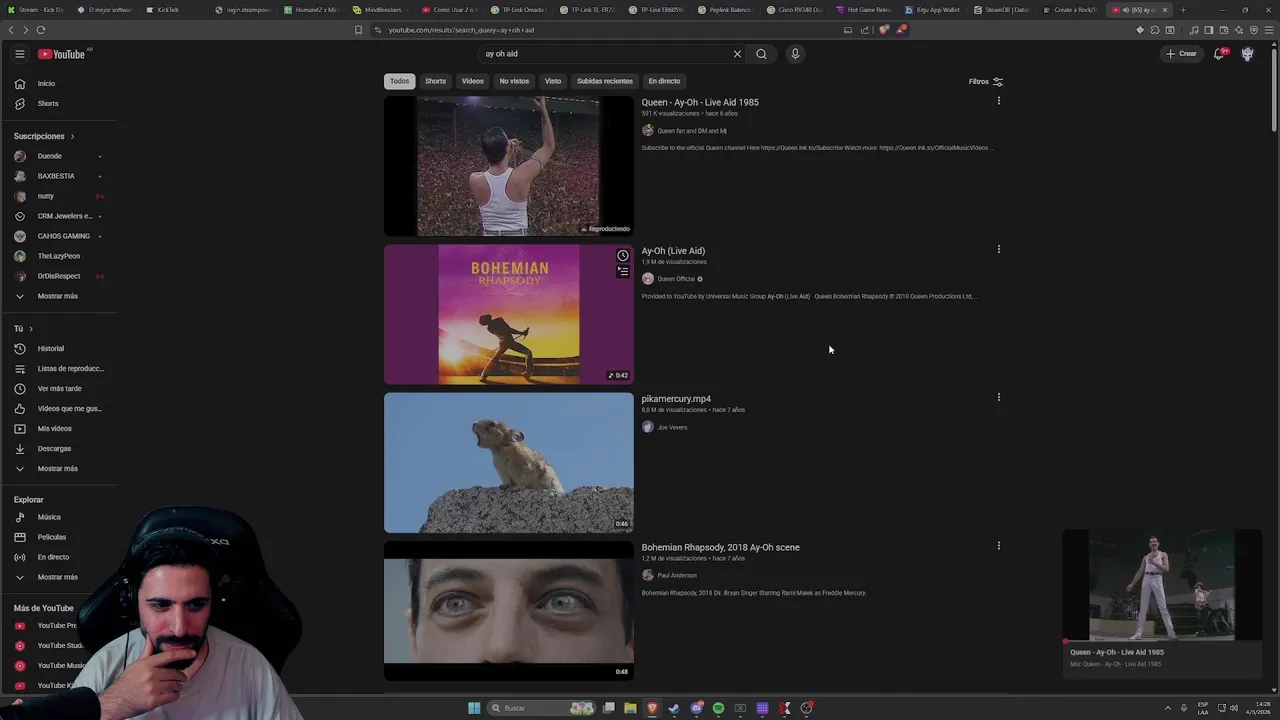1280x720 pixels.
Task: Open the YouTube guide hamburger menu
Action: point(19,54)
